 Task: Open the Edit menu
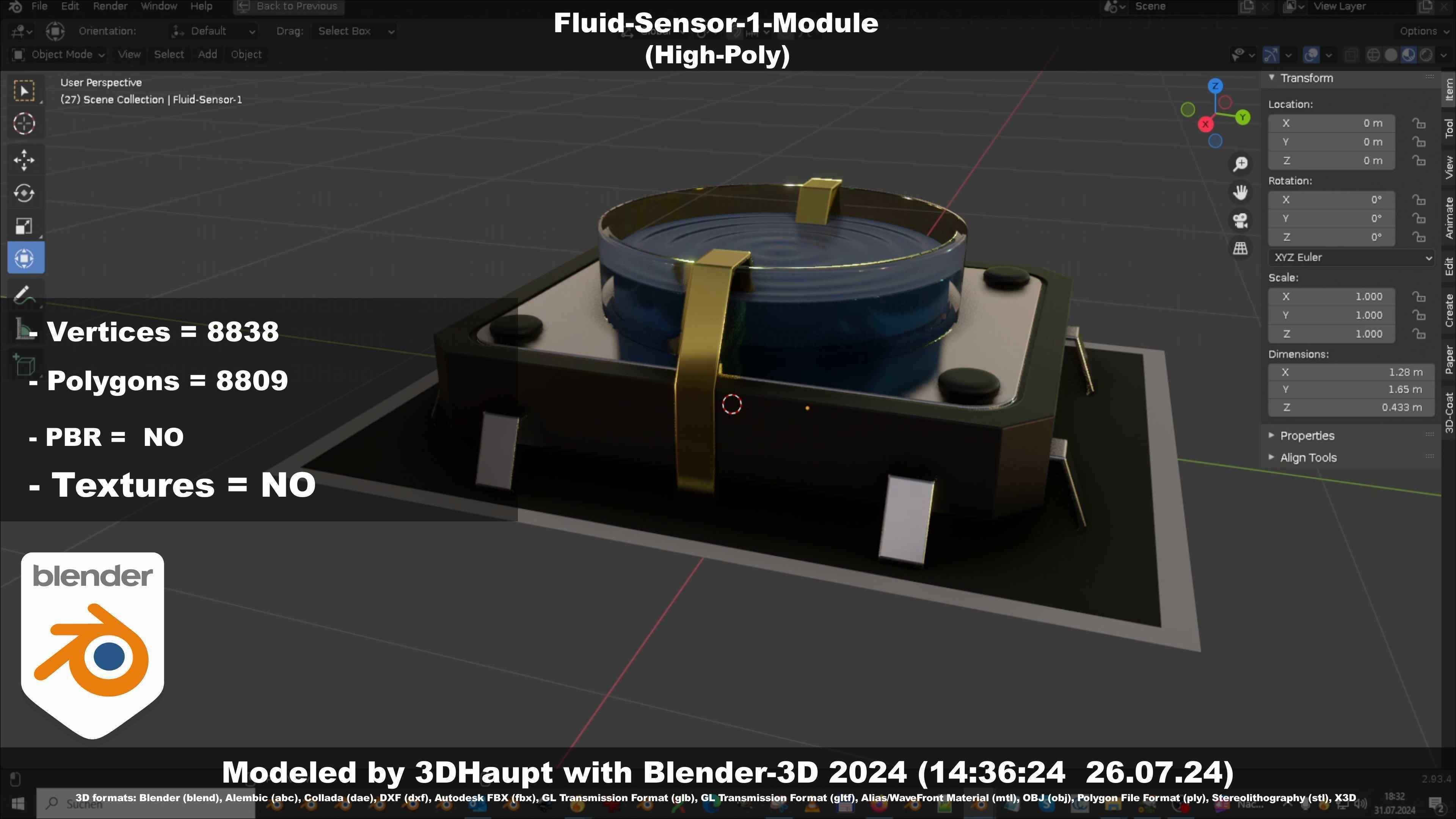70,6
